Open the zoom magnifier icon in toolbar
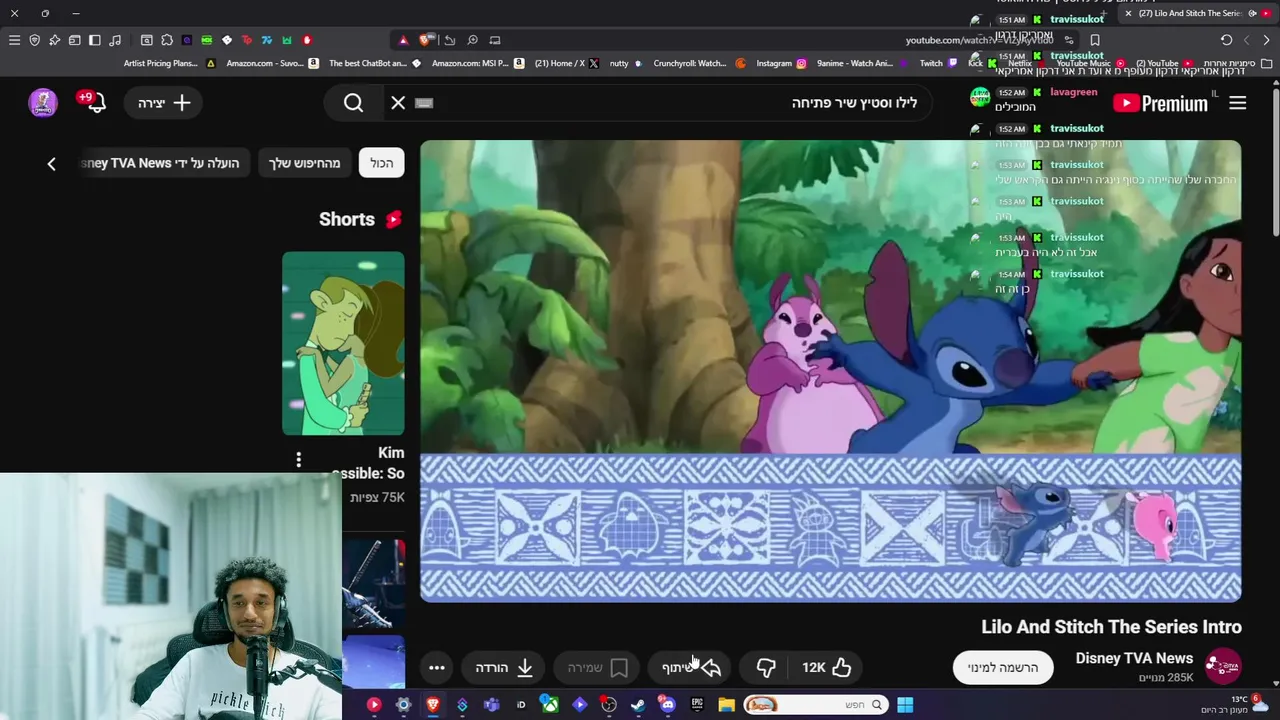The image size is (1280, 720). 472,40
